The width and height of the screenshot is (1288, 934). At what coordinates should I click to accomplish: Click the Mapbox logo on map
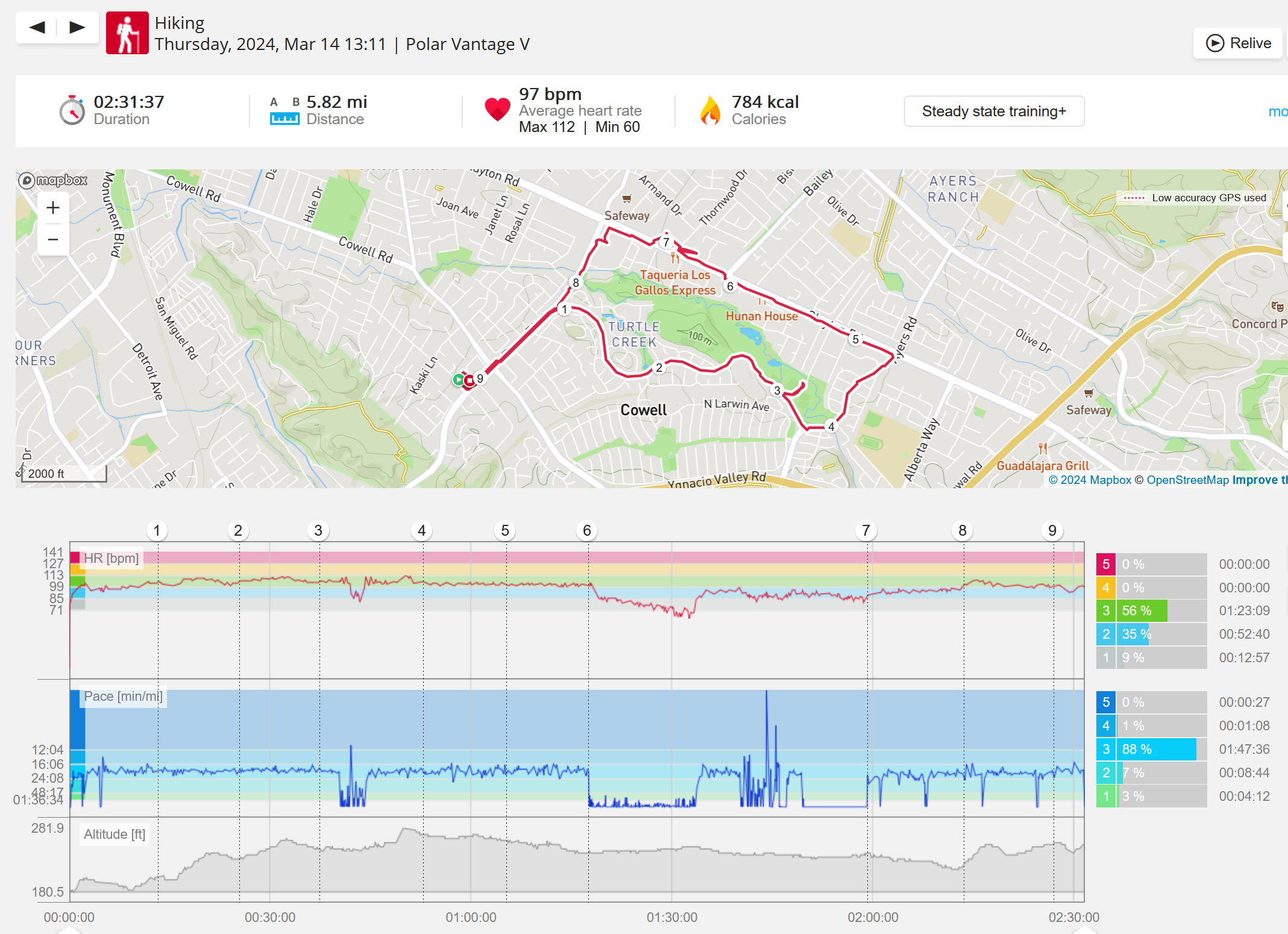pos(53,180)
